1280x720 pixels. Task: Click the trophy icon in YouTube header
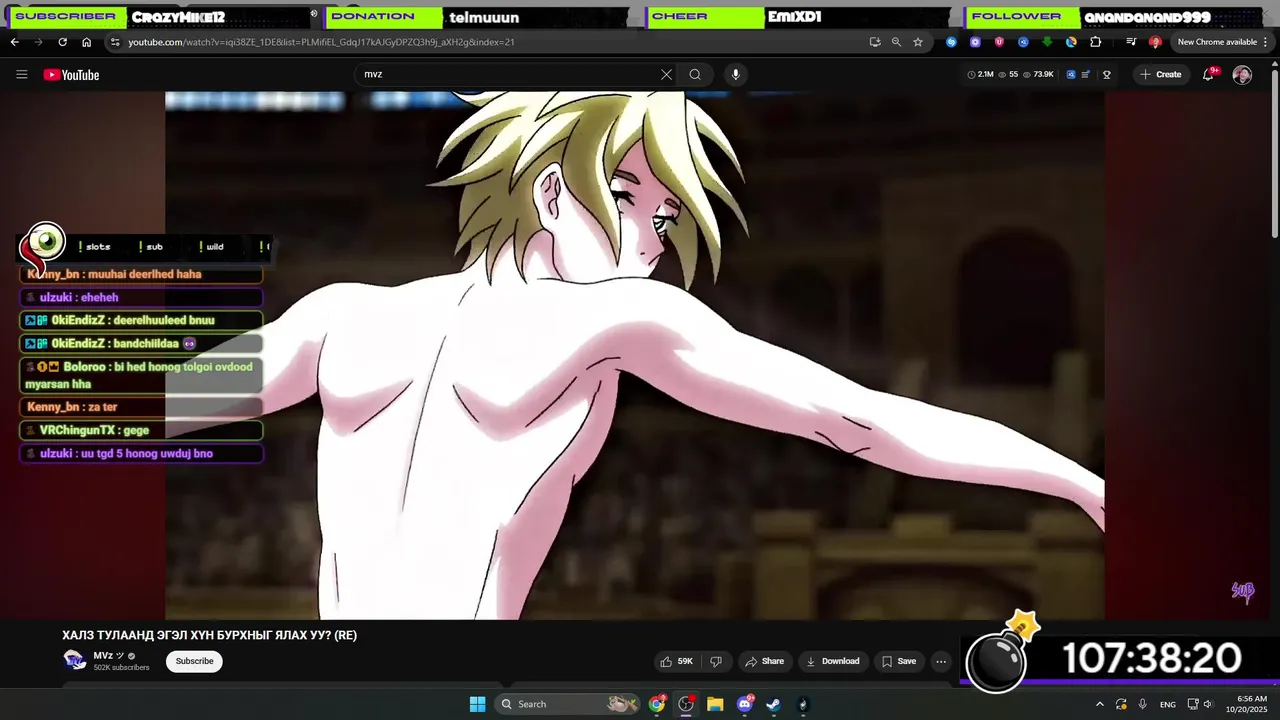[x=1107, y=74]
